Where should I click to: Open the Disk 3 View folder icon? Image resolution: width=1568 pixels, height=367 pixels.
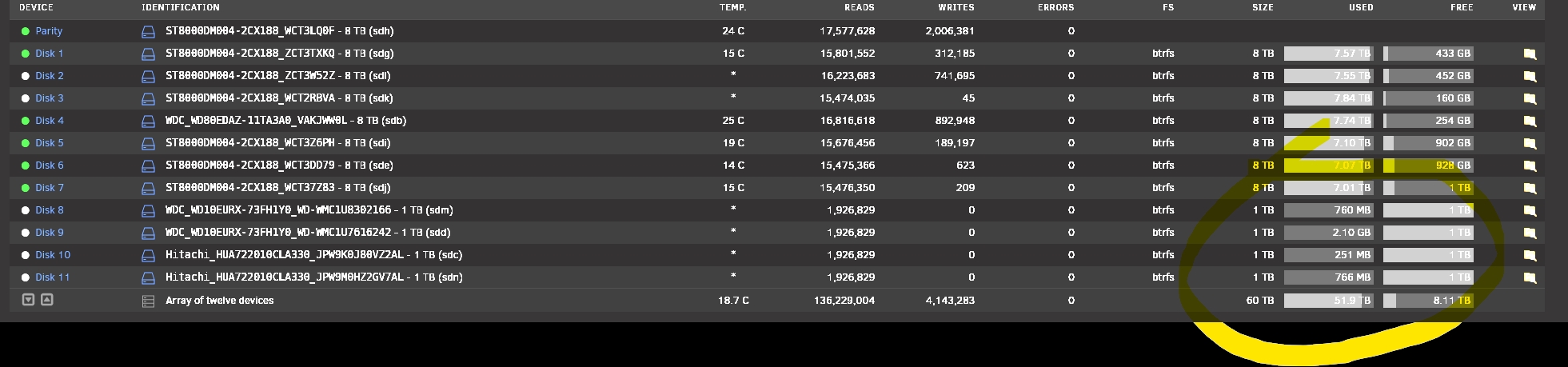pyautogui.click(x=1530, y=99)
